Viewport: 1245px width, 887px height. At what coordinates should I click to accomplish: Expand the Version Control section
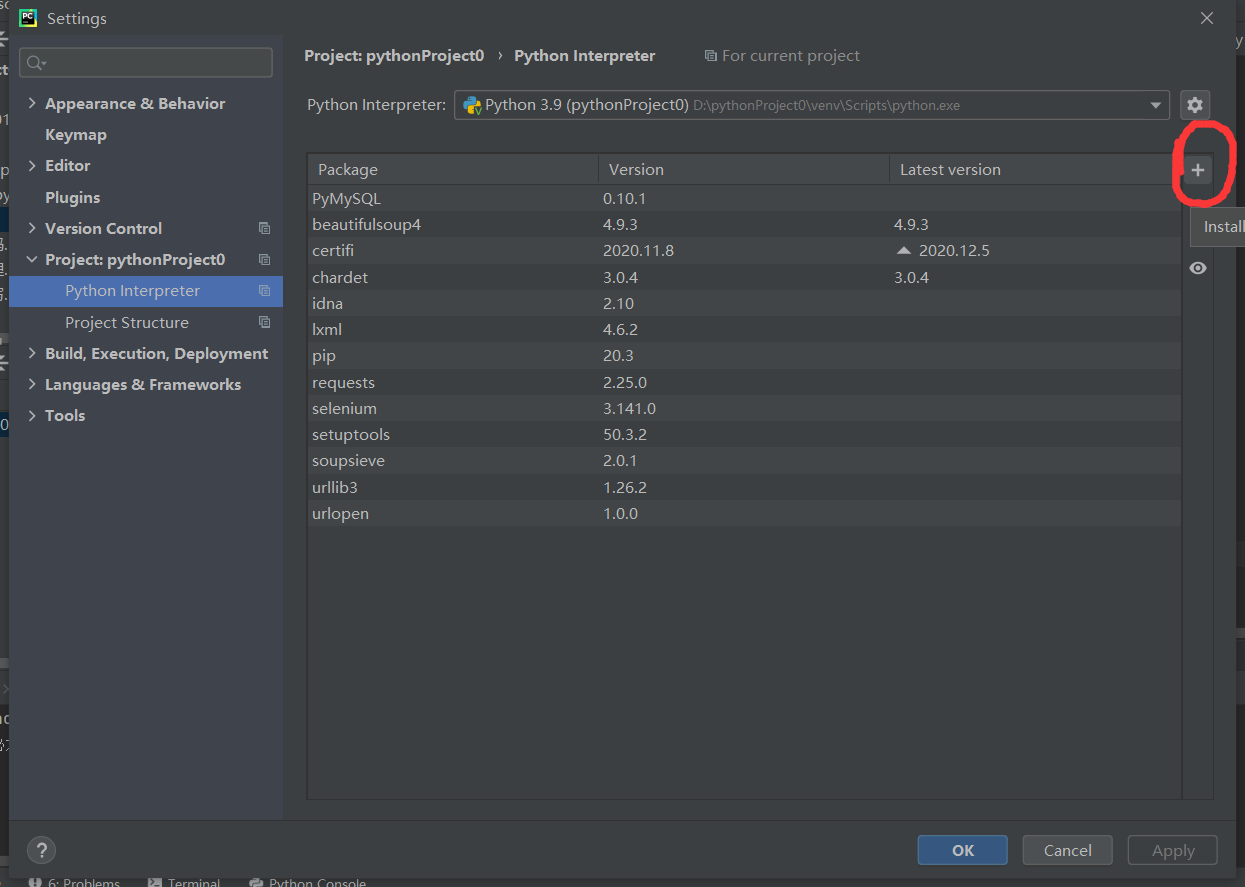[x=32, y=228]
